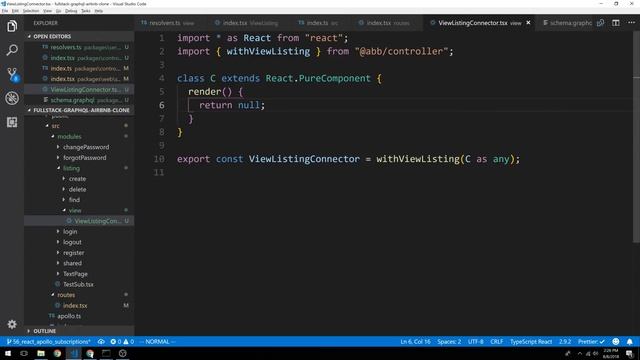Click the Prettier status item

point(591,342)
